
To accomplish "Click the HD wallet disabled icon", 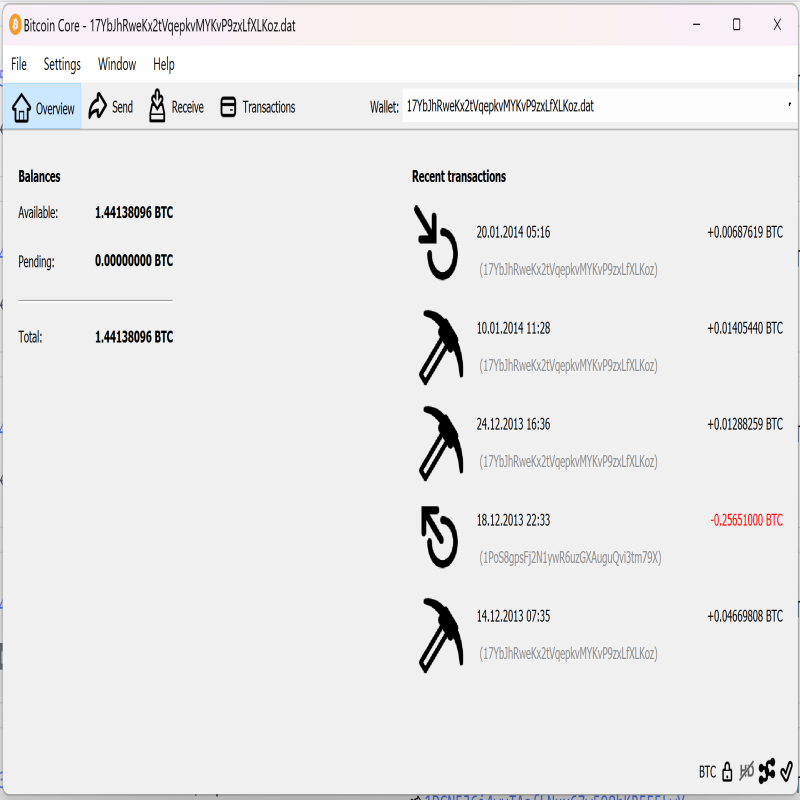I will [746, 771].
